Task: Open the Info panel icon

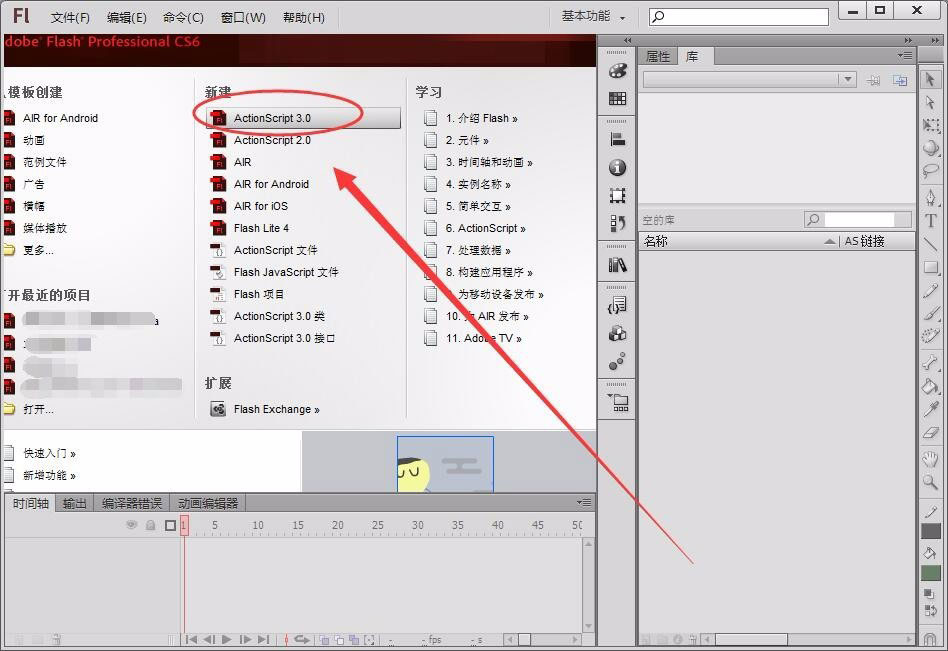Action: (617, 167)
